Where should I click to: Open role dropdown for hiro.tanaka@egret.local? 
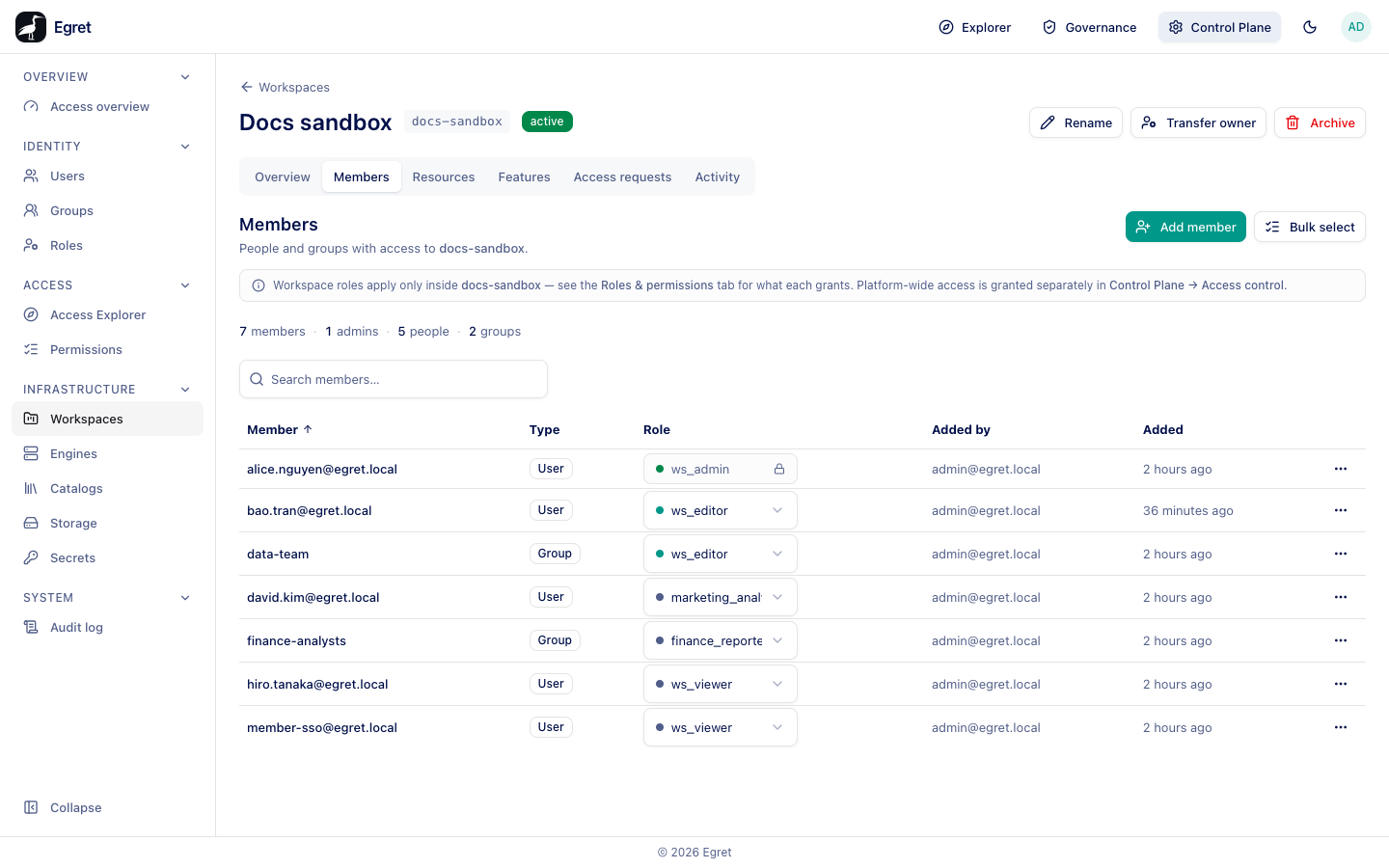[721, 684]
